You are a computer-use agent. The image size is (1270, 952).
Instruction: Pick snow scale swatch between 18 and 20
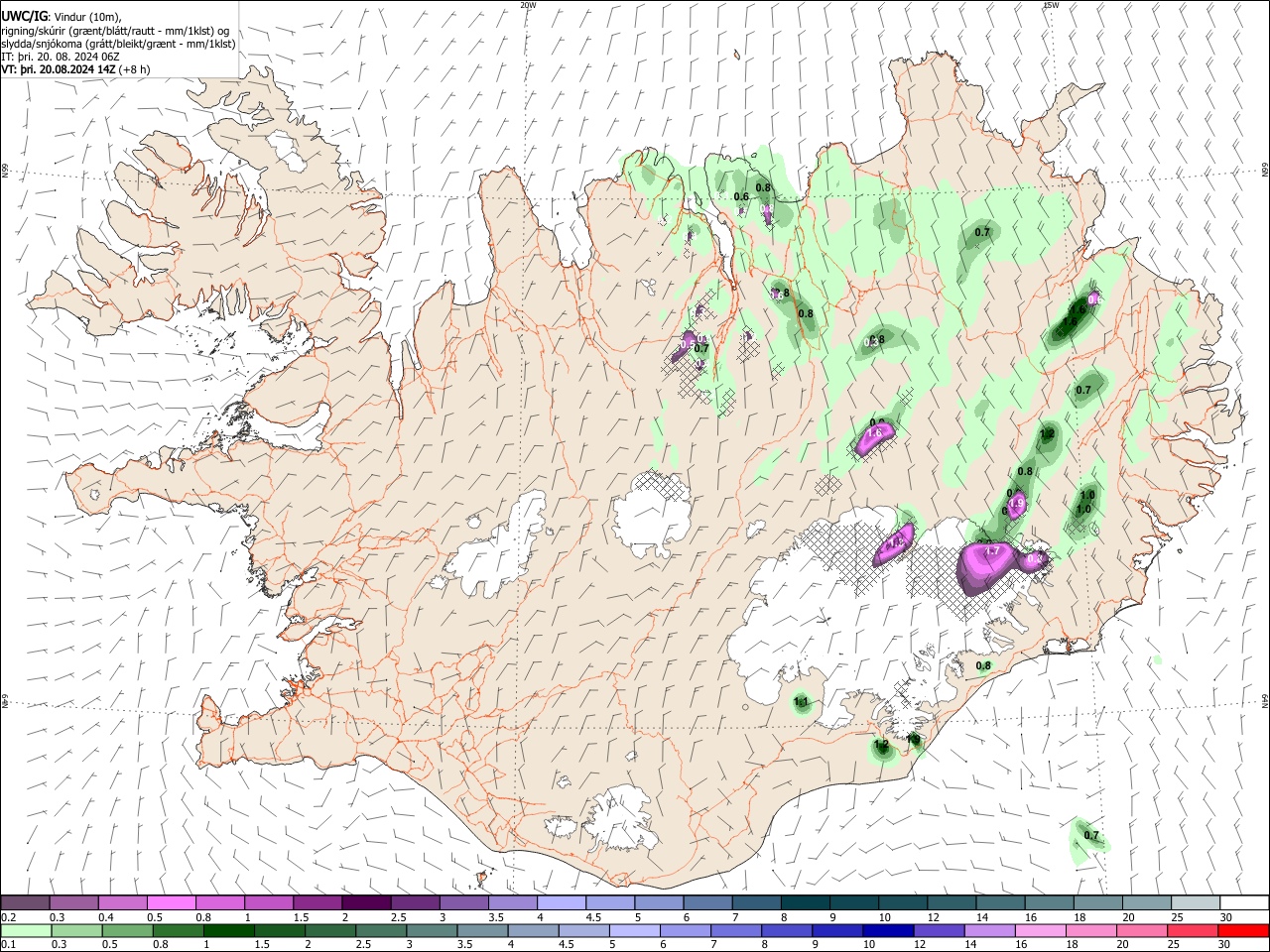pos(1097,902)
